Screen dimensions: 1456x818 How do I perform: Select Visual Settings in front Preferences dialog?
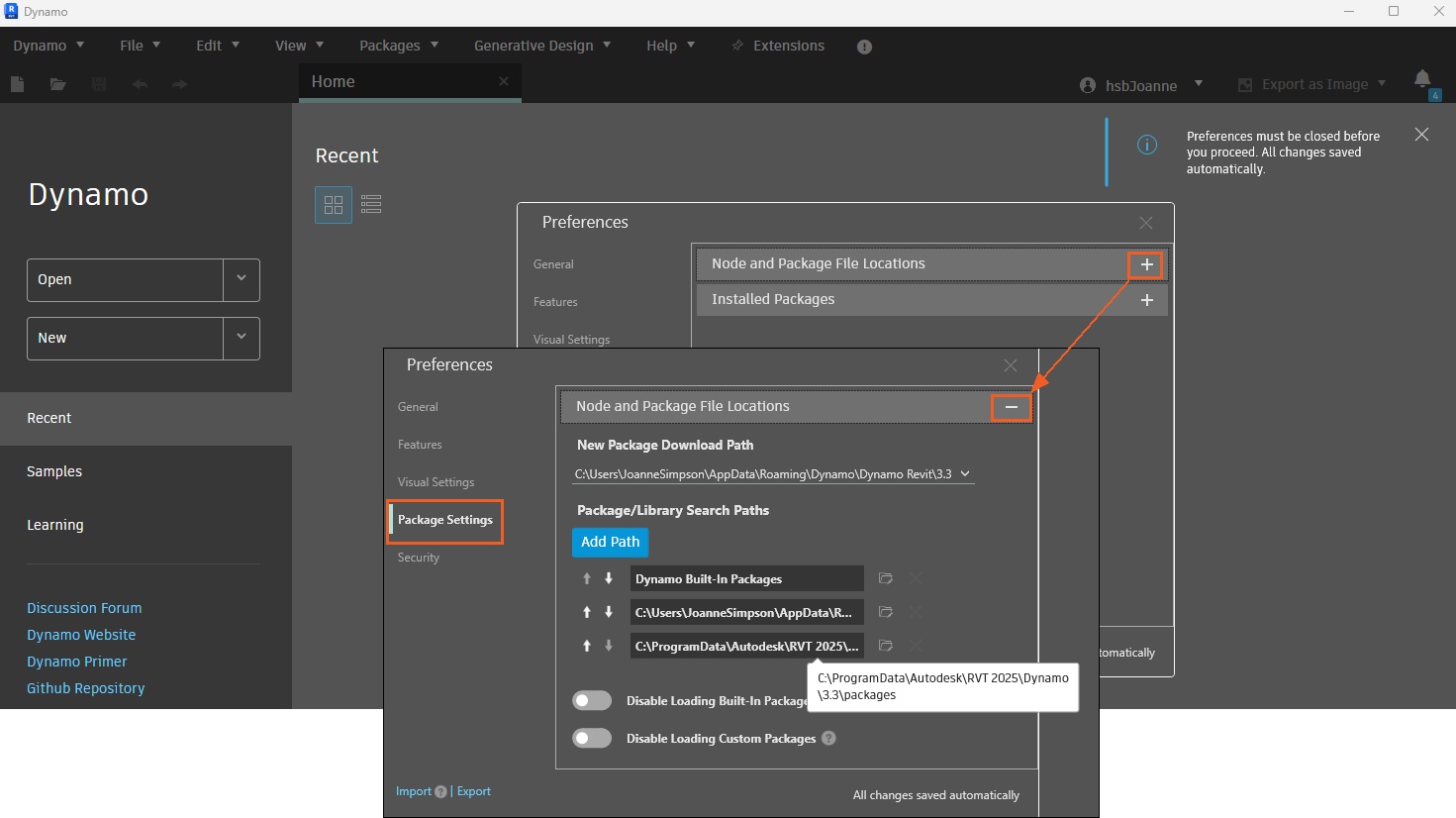click(x=436, y=482)
